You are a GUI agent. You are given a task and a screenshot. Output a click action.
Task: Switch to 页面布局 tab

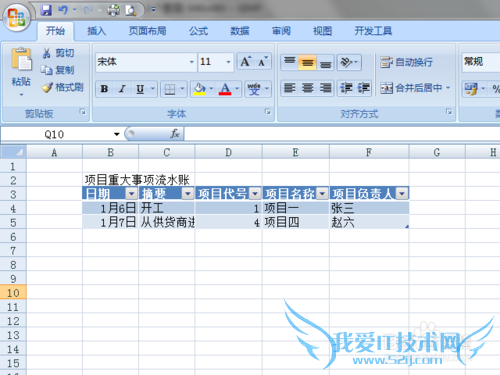pos(147,31)
